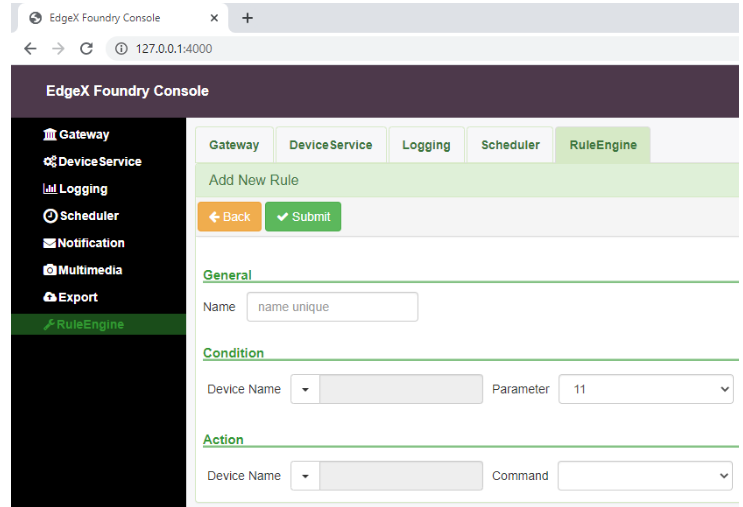Click the Gateway bank icon in sidebar
743x507 pixels.
(x=50, y=135)
